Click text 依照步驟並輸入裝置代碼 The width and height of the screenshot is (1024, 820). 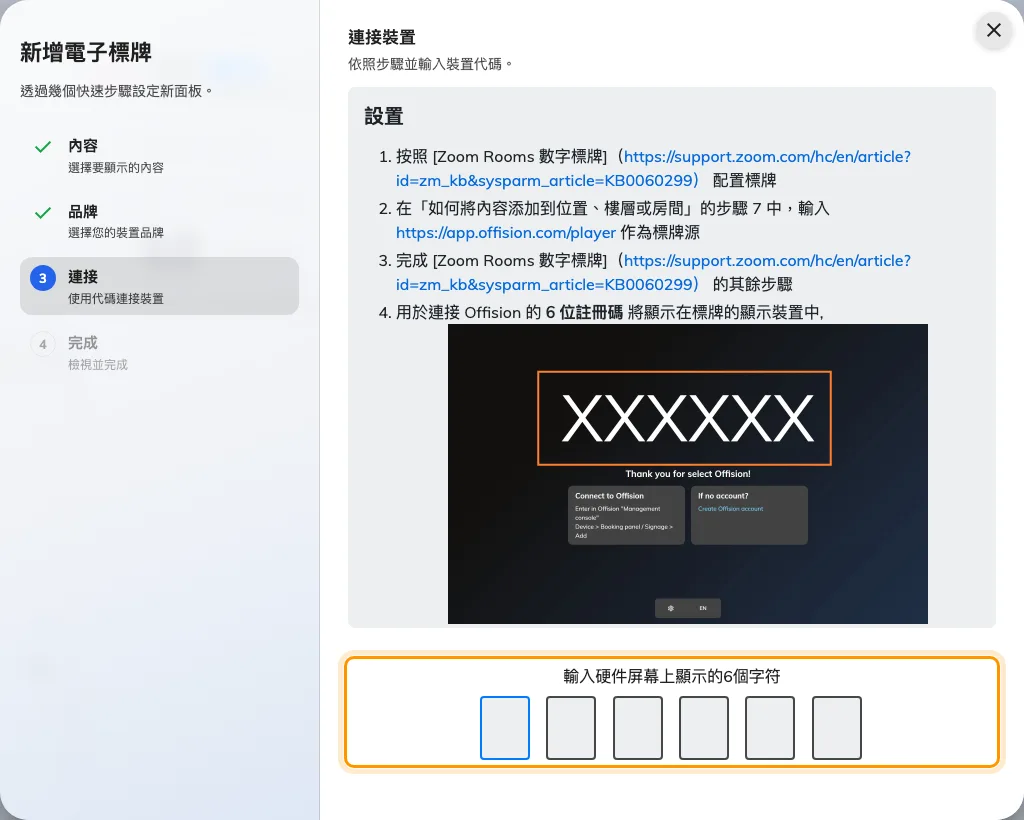click(430, 64)
